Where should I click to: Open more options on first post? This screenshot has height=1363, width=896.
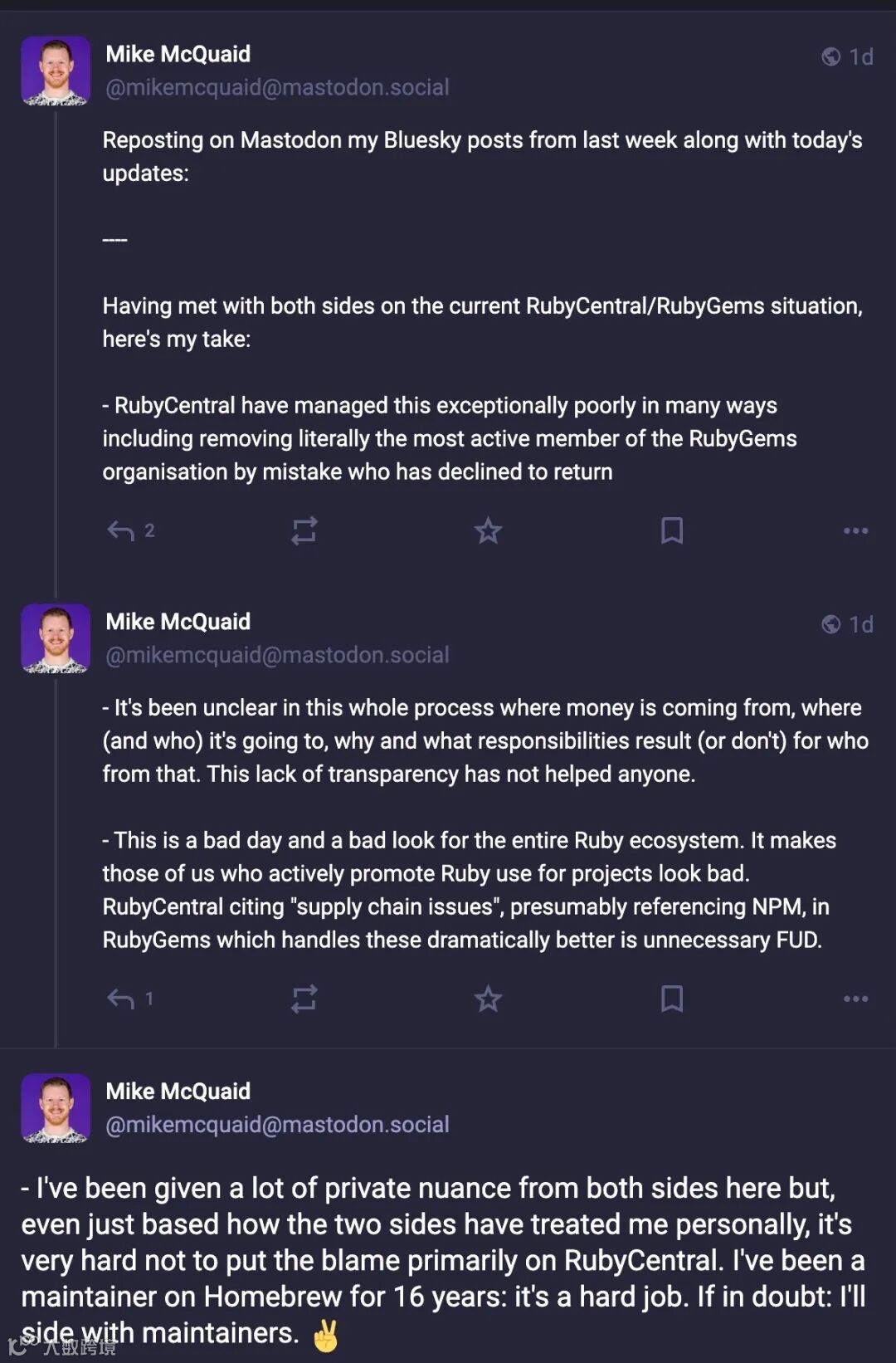click(x=855, y=530)
